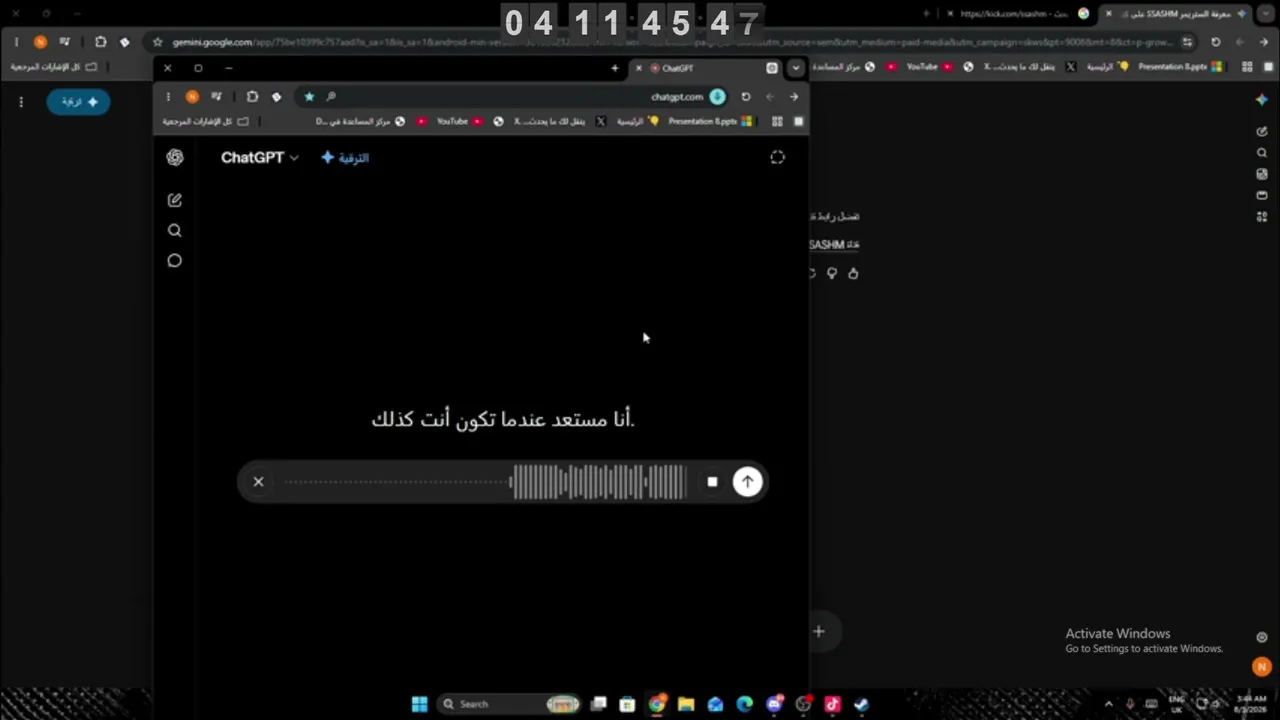The height and width of the screenshot is (720, 1280).
Task: Open the extensions puzzle icon in ChatGPT window
Action: [252, 97]
